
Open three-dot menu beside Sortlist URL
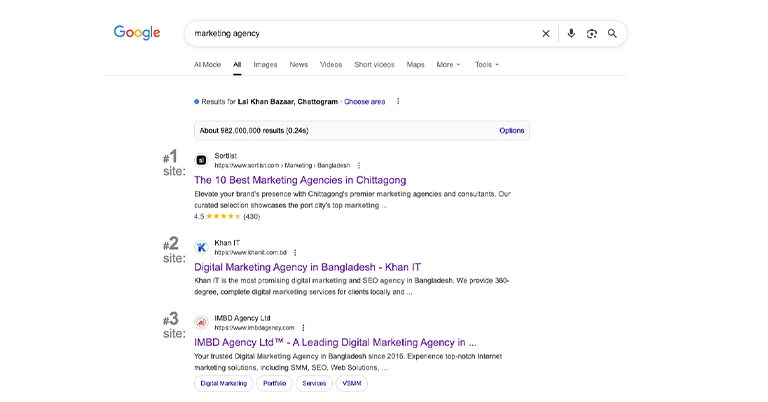pos(359,166)
